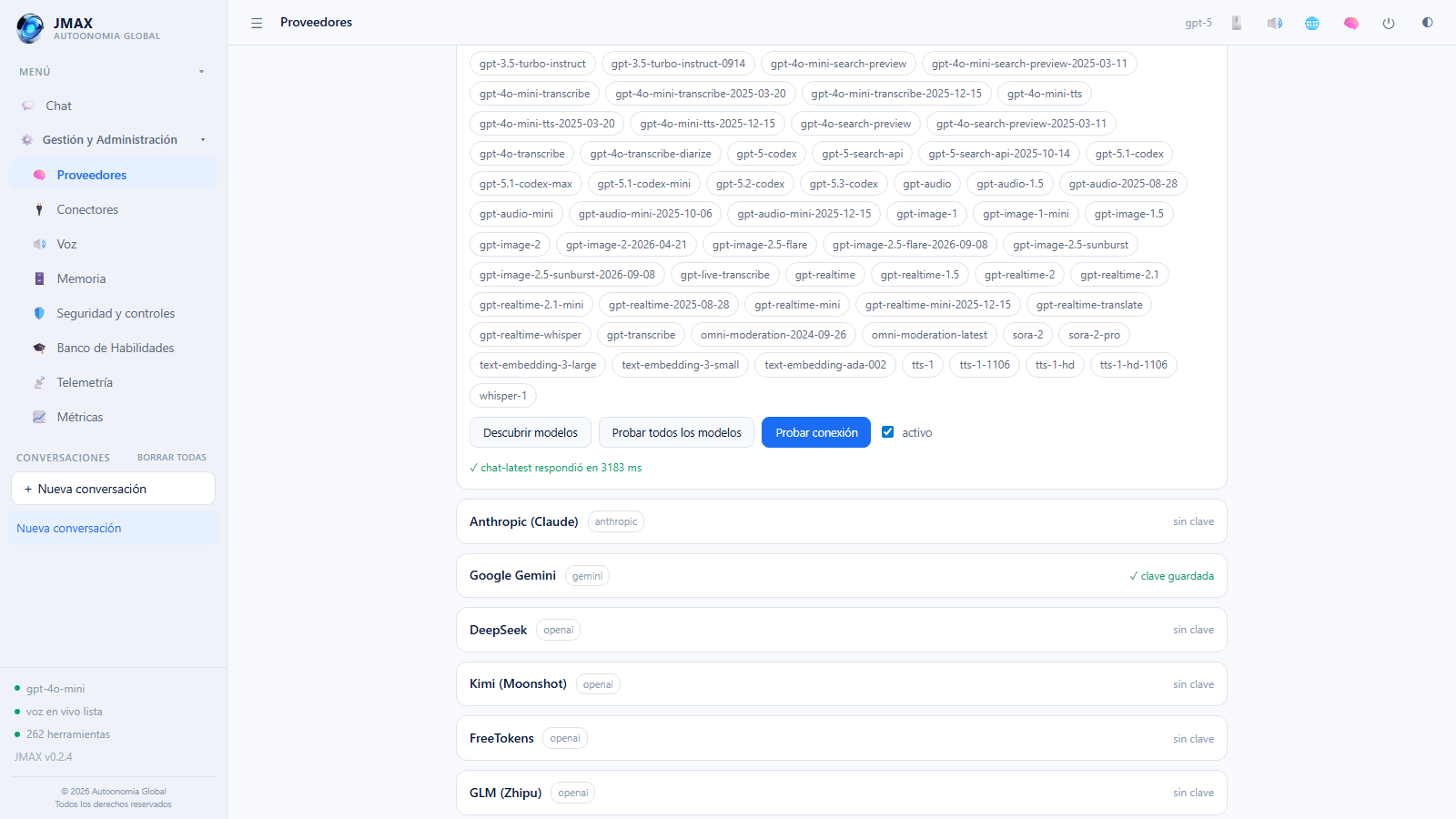Select the gpt-5-codex model chip
This screenshot has width=1456, height=819.
[766, 154]
